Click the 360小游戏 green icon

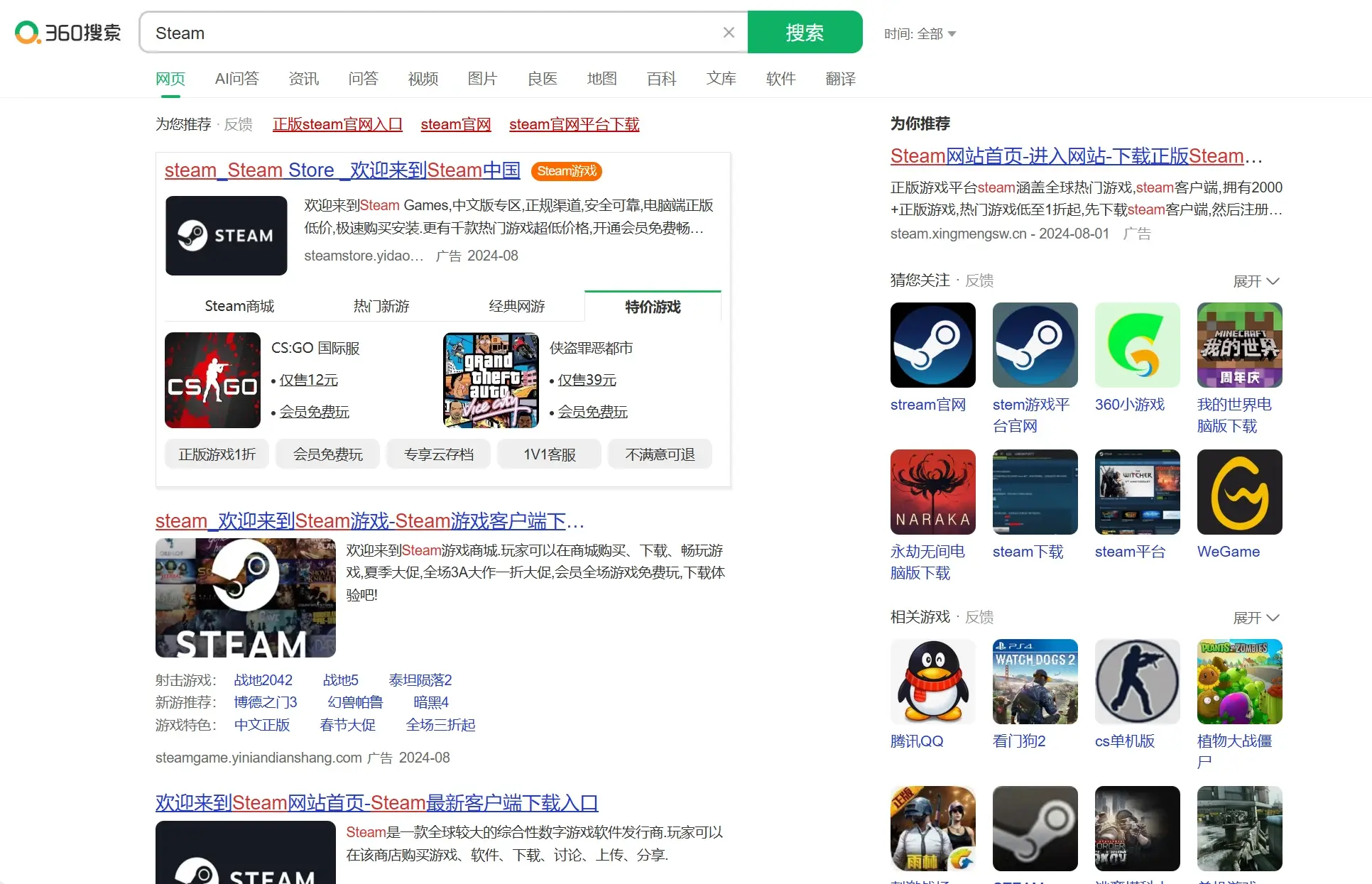coord(1138,345)
